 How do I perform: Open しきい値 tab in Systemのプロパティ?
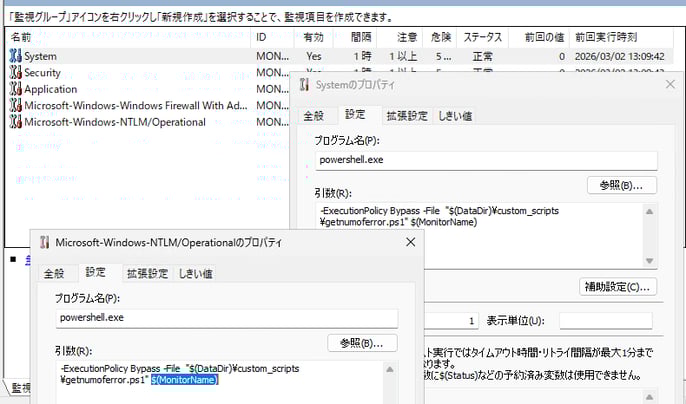tap(455, 116)
